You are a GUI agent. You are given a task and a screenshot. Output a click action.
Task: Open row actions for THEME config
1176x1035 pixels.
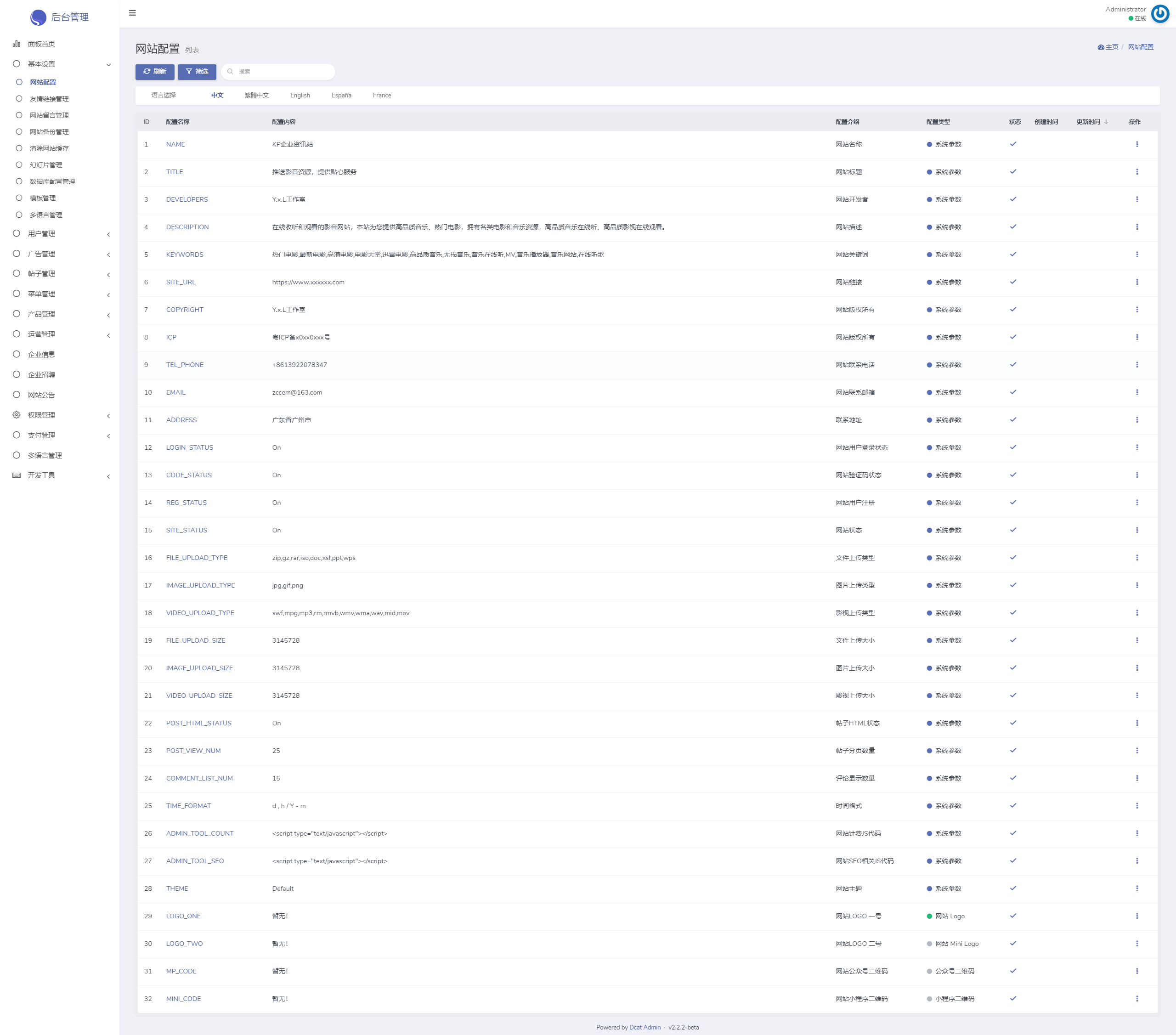(1137, 889)
